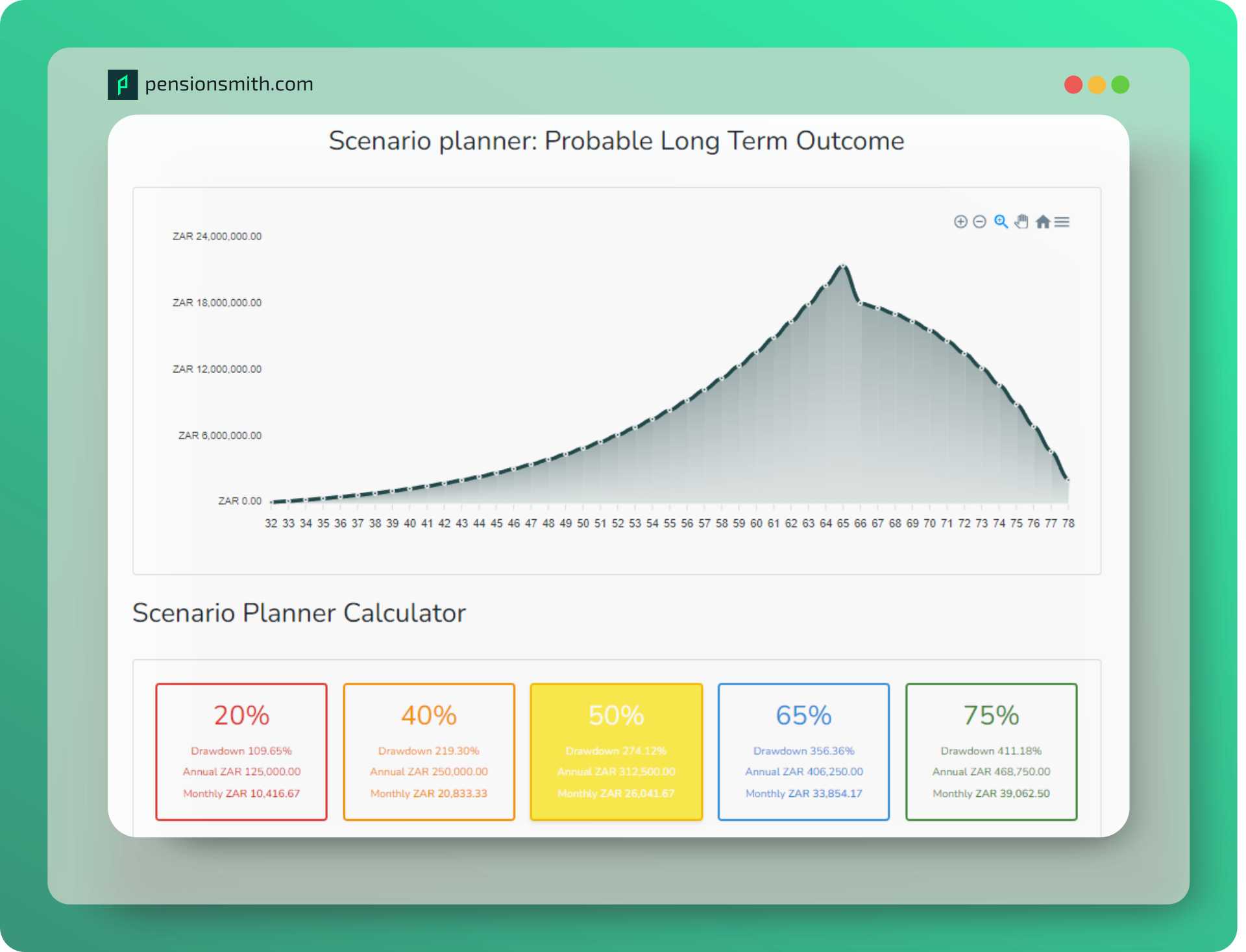Click the data point at age 78
Image resolution: width=1246 pixels, height=952 pixels.
pyautogui.click(x=1068, y=480)
